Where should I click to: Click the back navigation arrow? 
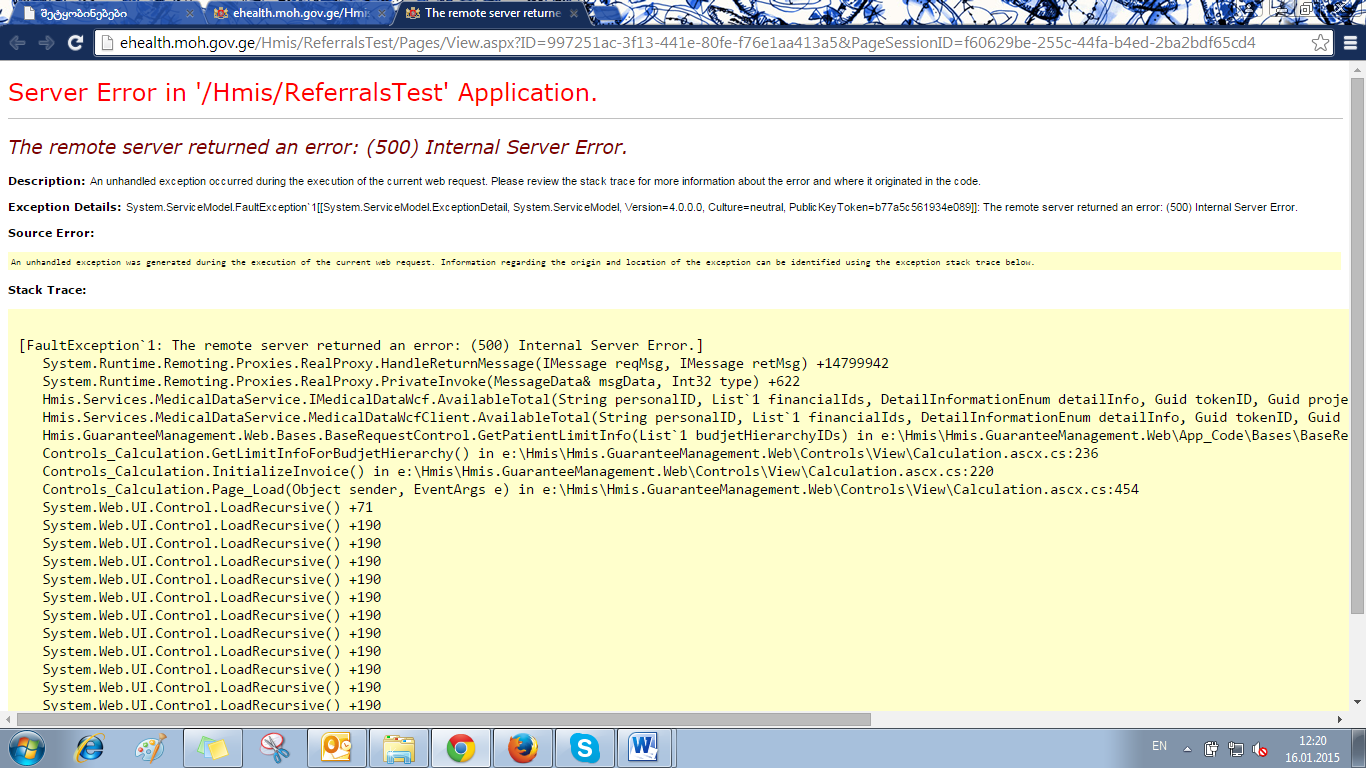point(17,43)
